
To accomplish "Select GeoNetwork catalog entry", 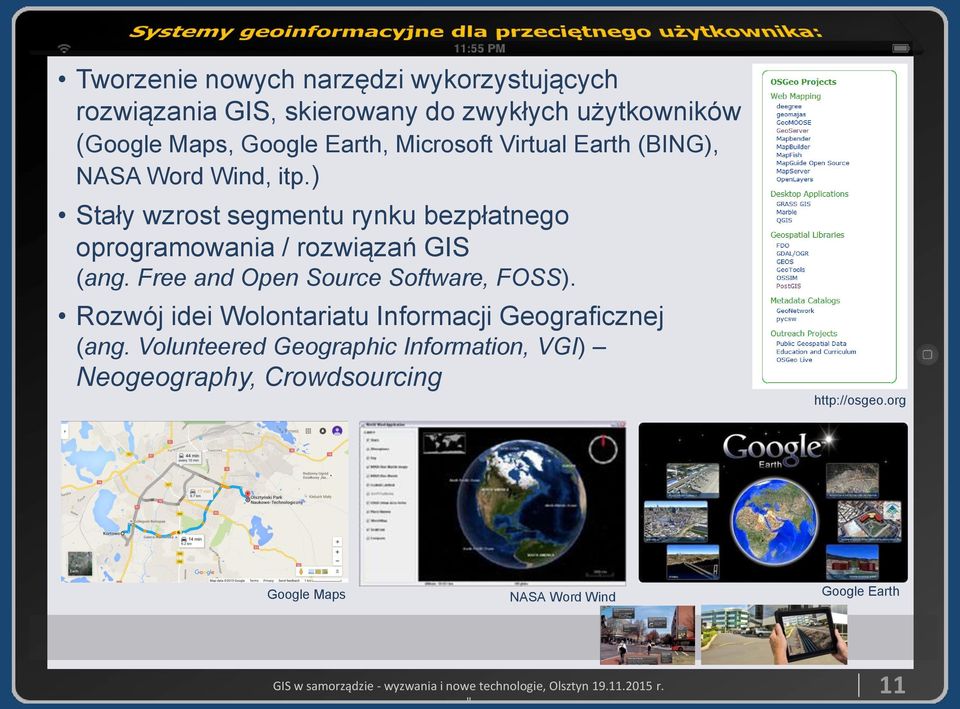I will (795, 311).
